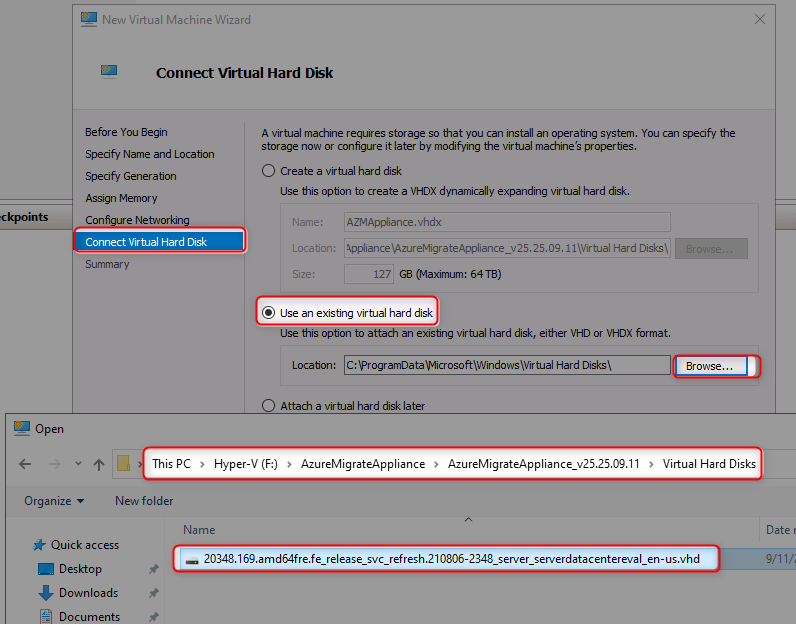This screenshot has height=624, width=796.
Task: Close the New Virtual Machine Wizard window
Action: pyautogui.click(x=759, y=19)
